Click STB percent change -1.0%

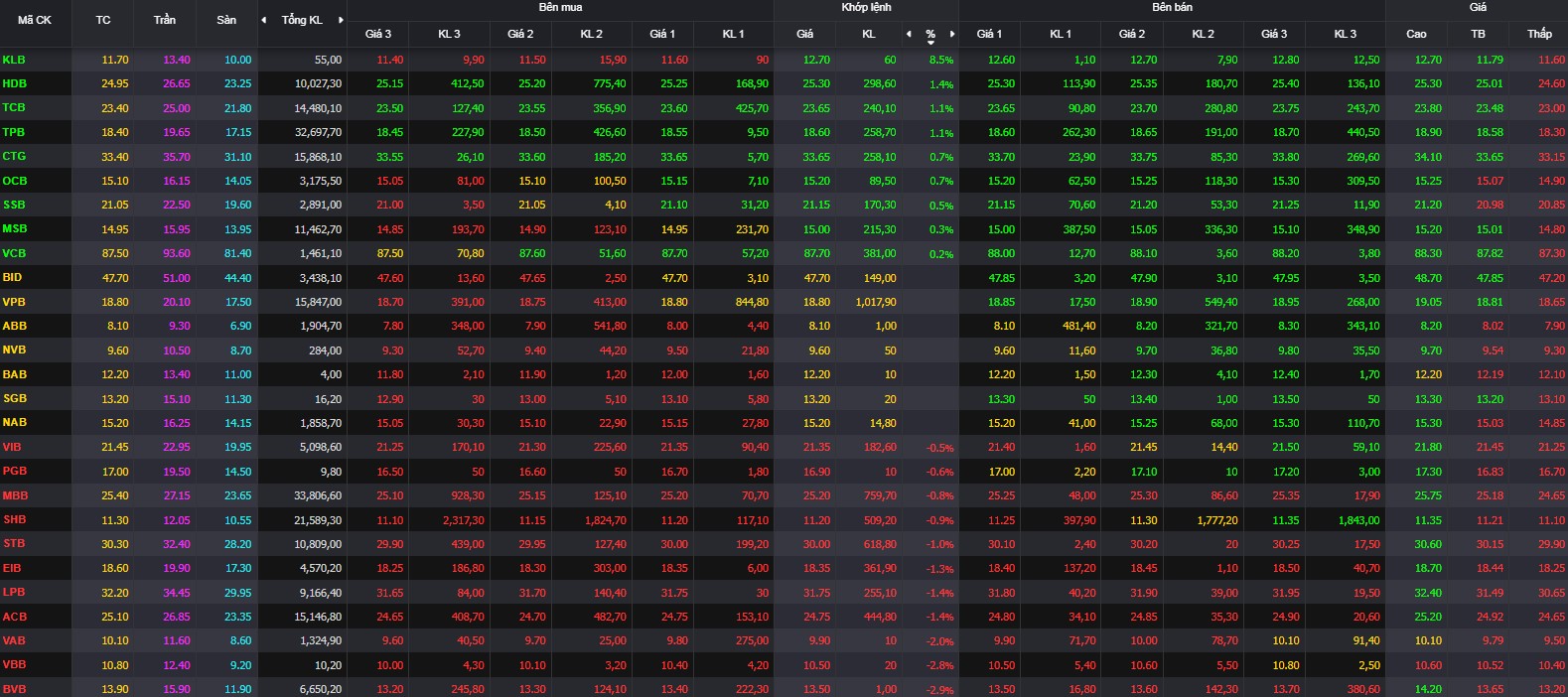point(939,545)
